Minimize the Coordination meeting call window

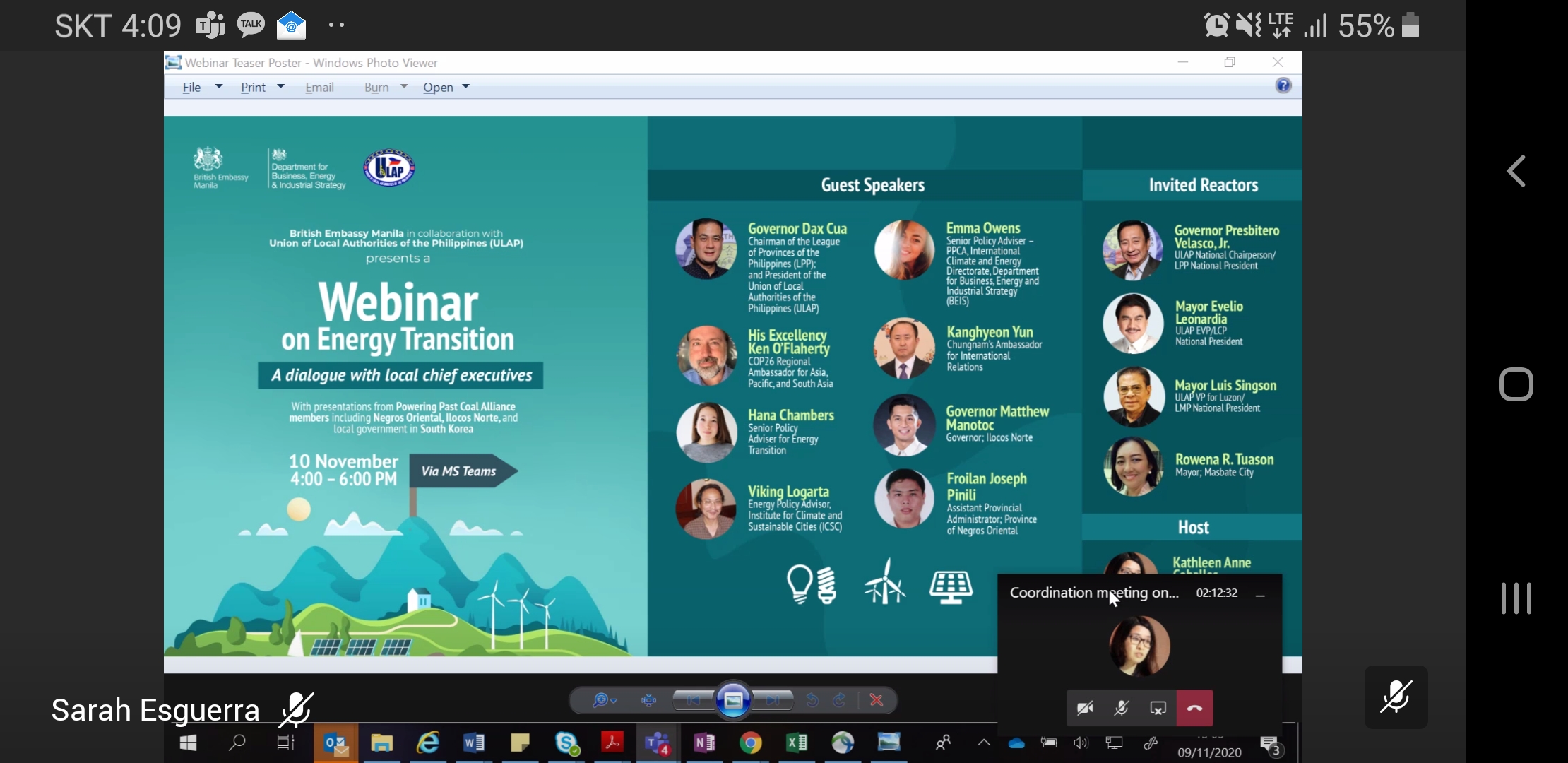tap(1260, 595)
